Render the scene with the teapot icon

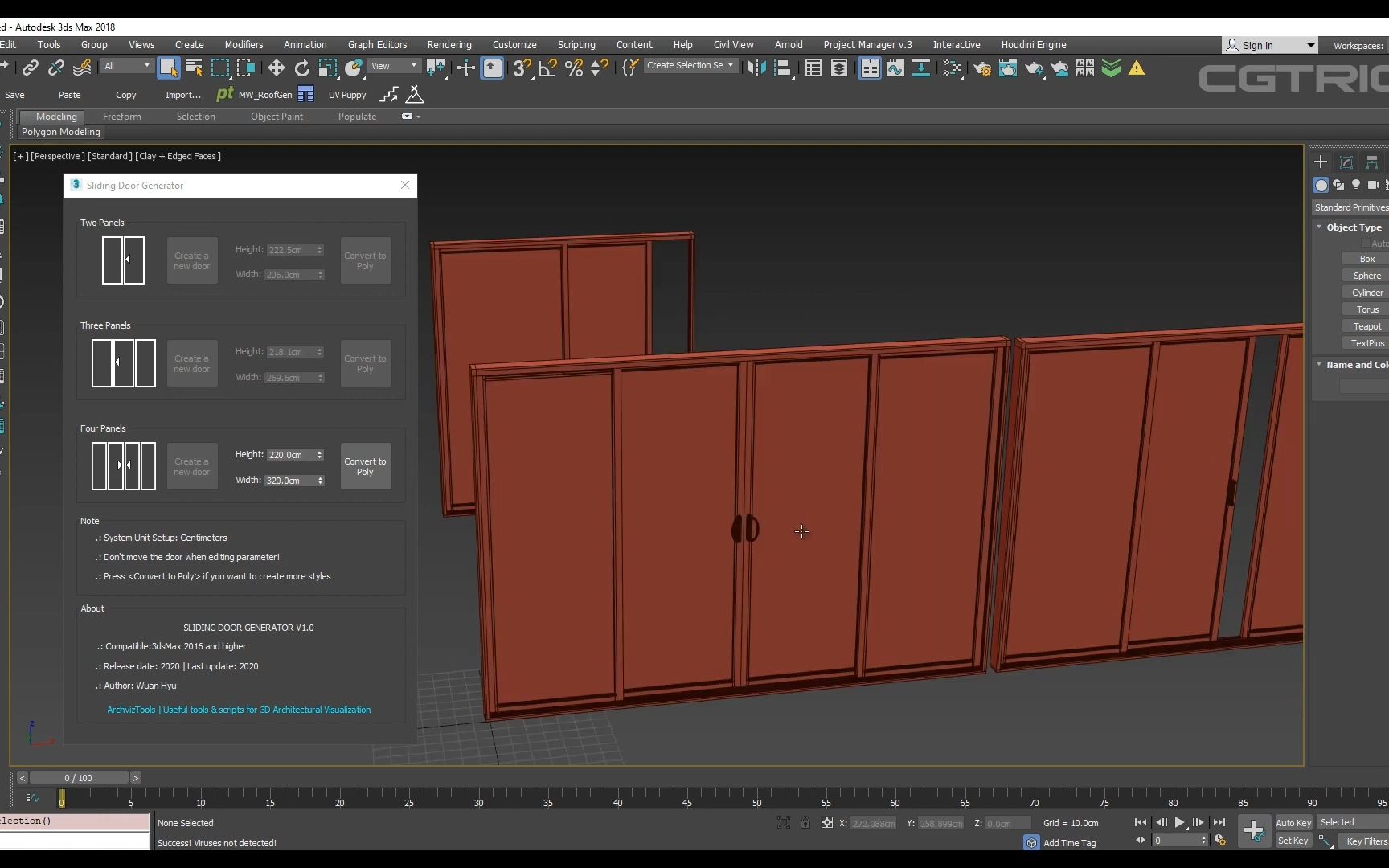1034,68
